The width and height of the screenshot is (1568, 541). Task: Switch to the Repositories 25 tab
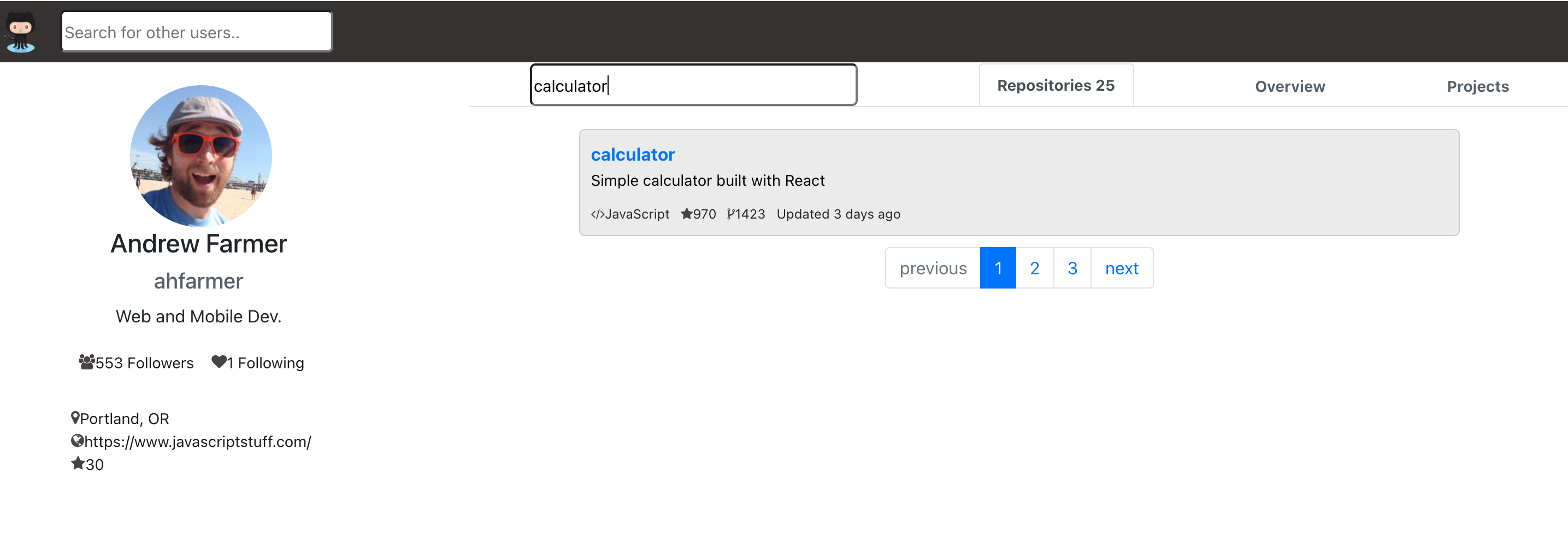(1056, 85)
